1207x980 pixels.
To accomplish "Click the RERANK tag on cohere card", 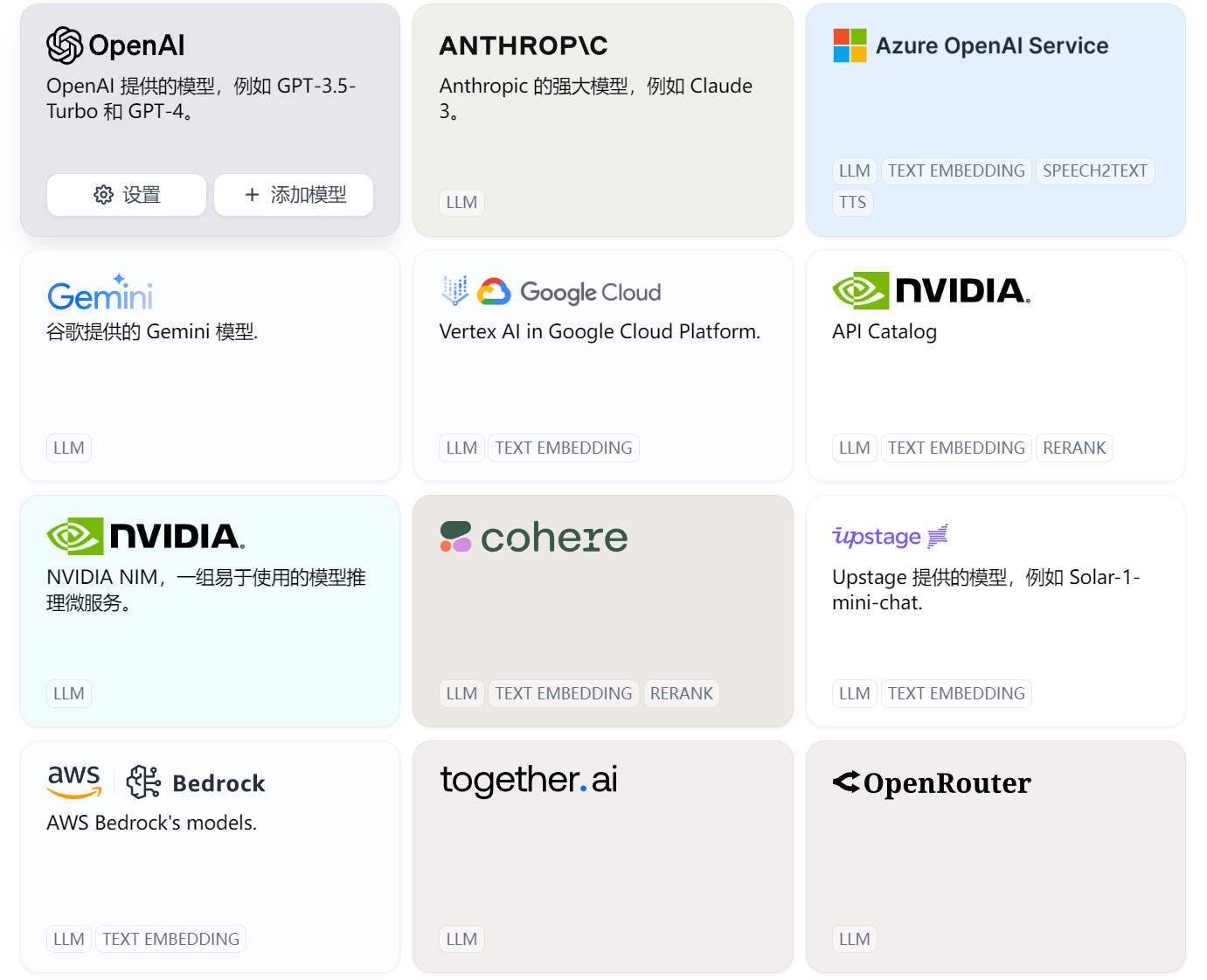I will tap(681, 694).
